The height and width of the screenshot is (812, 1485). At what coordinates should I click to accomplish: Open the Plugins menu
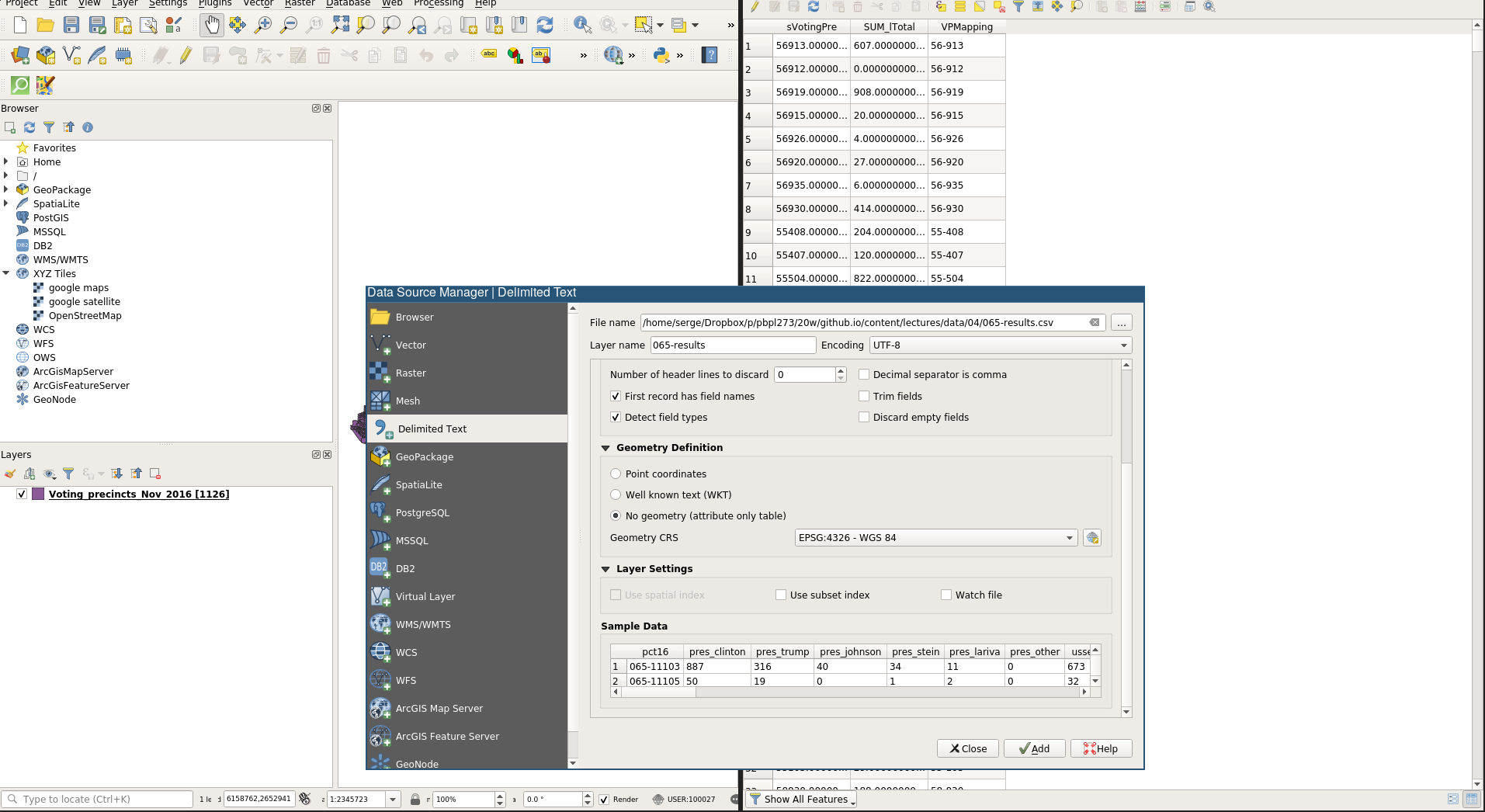coord(215,3)
